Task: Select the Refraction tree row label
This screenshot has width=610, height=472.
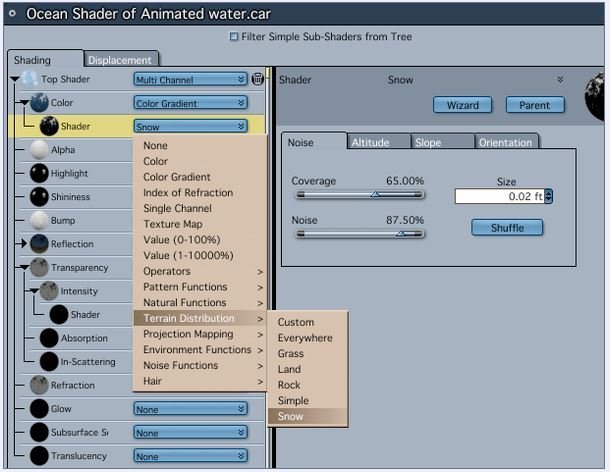Action: [x=73, y=385]
